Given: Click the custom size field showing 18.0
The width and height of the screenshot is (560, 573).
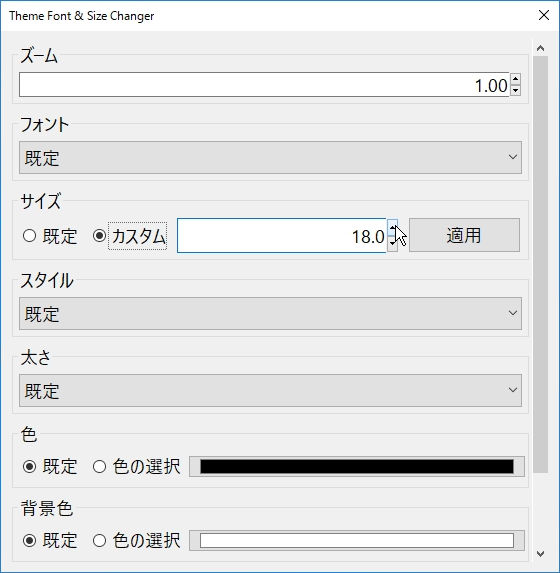Looking at the screenshot, I should (x=281, y=236).
